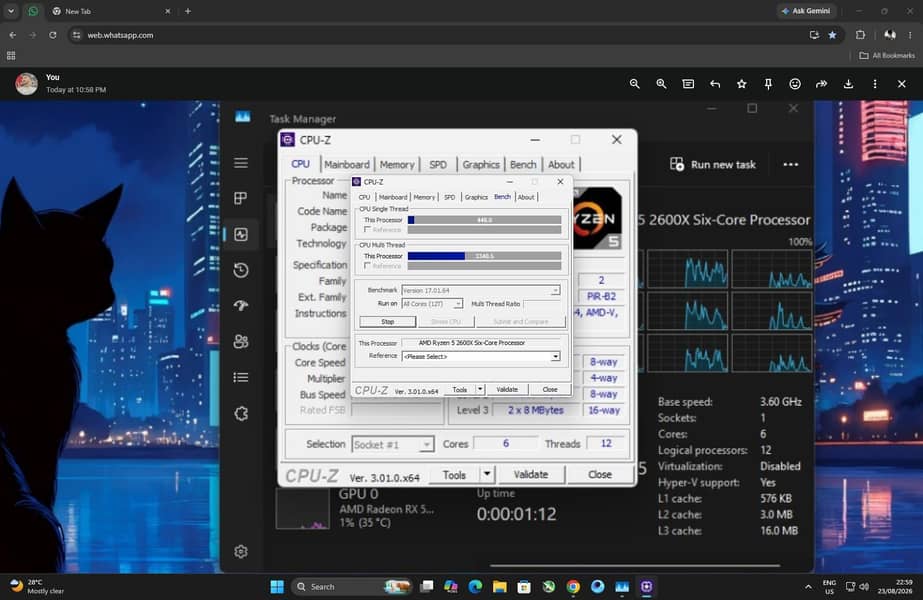Click single thread This Processor score bar

tap(484, 220)
